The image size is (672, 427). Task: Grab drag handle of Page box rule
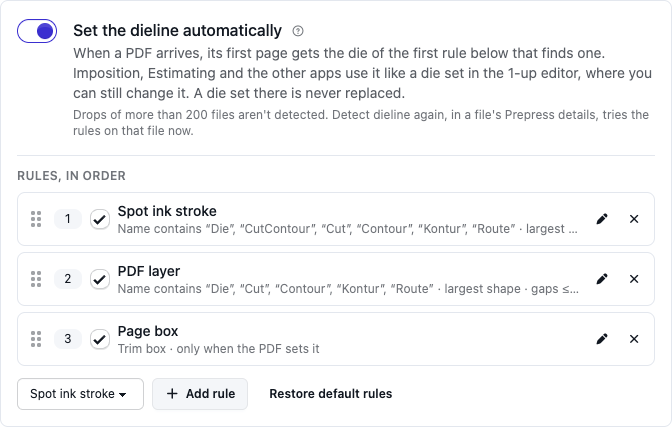pos(36,339)
